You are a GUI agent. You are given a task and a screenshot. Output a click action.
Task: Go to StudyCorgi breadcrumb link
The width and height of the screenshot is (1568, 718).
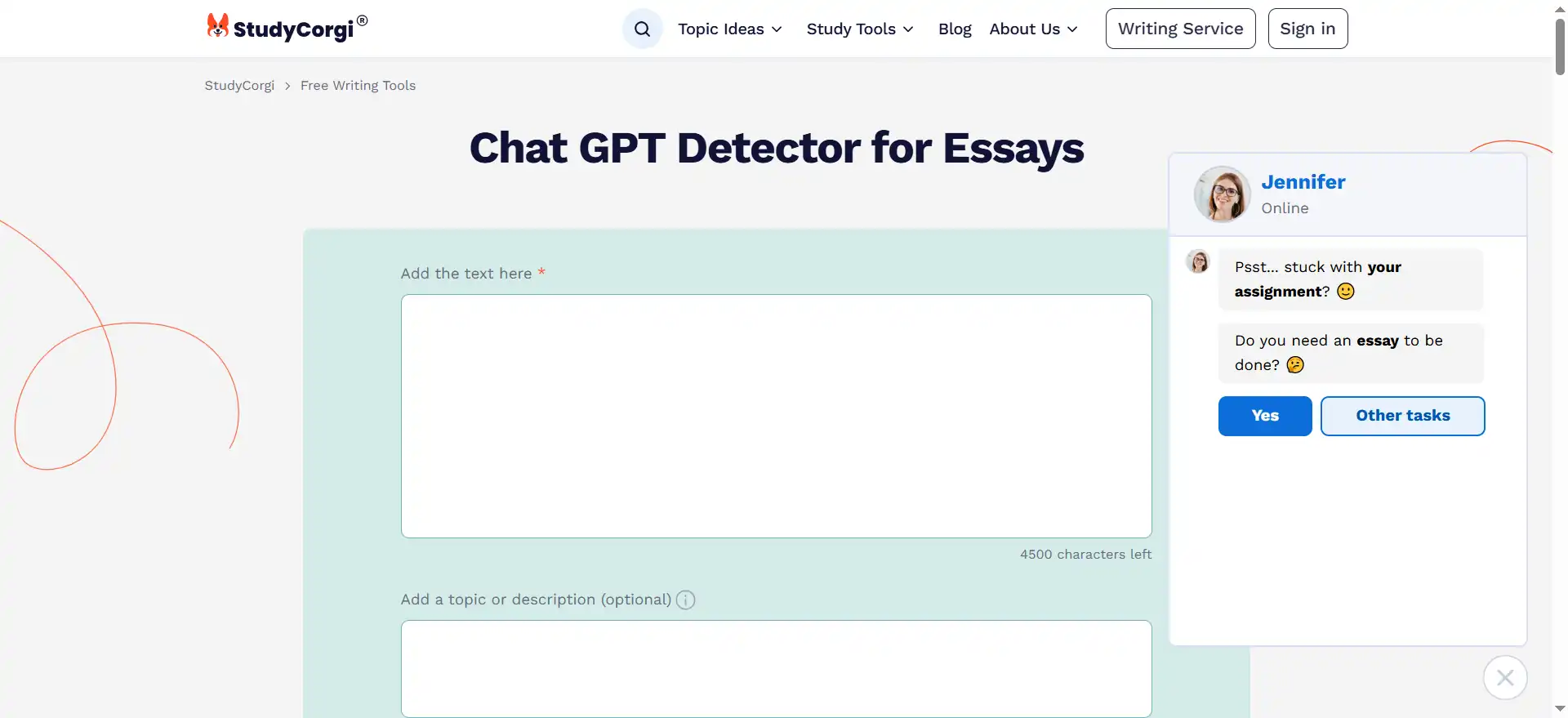point(239,86)
